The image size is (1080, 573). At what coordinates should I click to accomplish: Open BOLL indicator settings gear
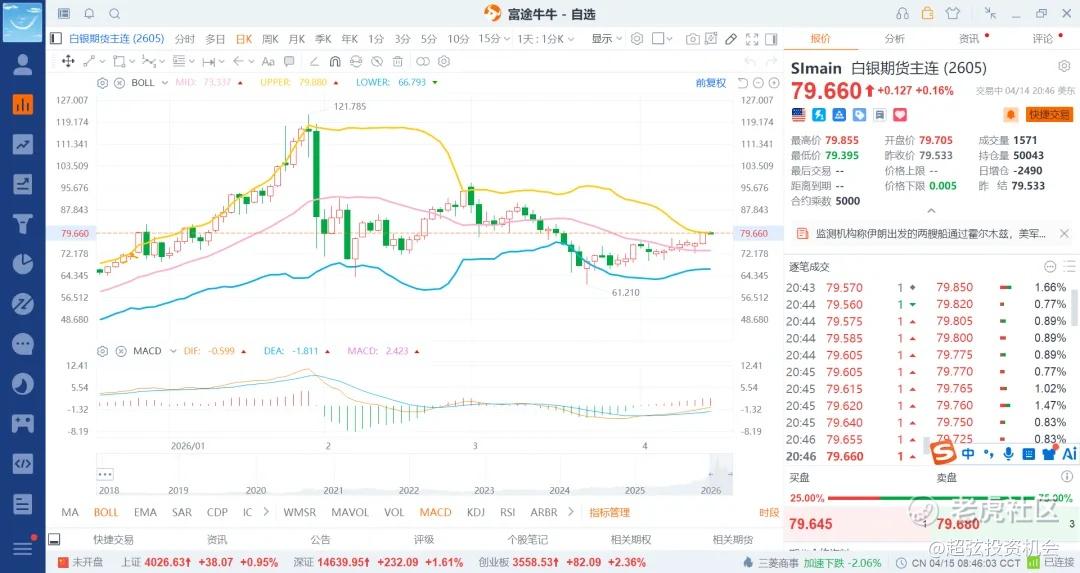coord(103,82)
